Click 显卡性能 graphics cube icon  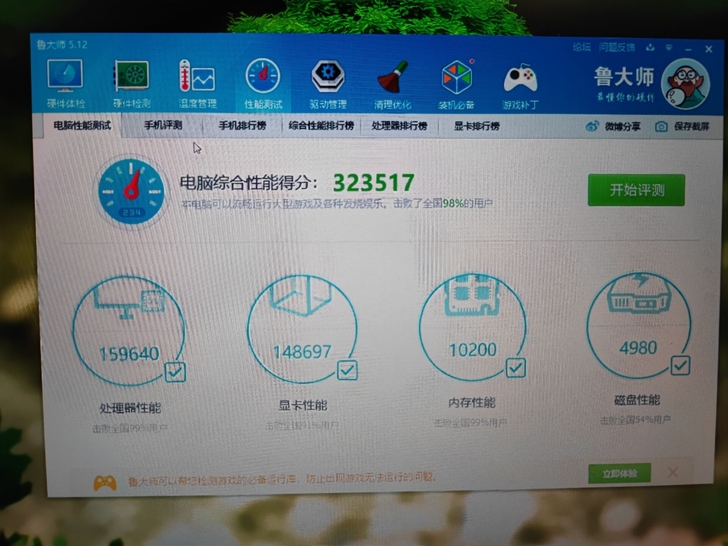click(301, 296)
